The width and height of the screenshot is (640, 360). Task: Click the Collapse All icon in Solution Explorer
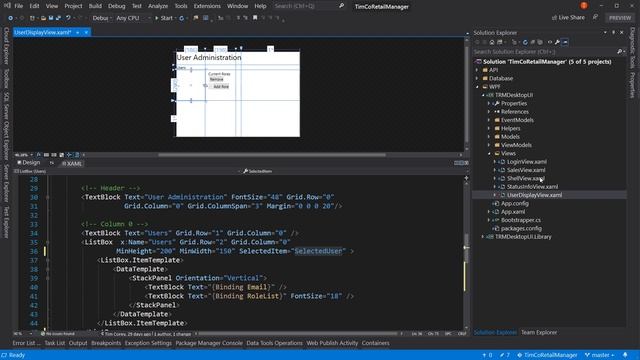click(533, 42)
